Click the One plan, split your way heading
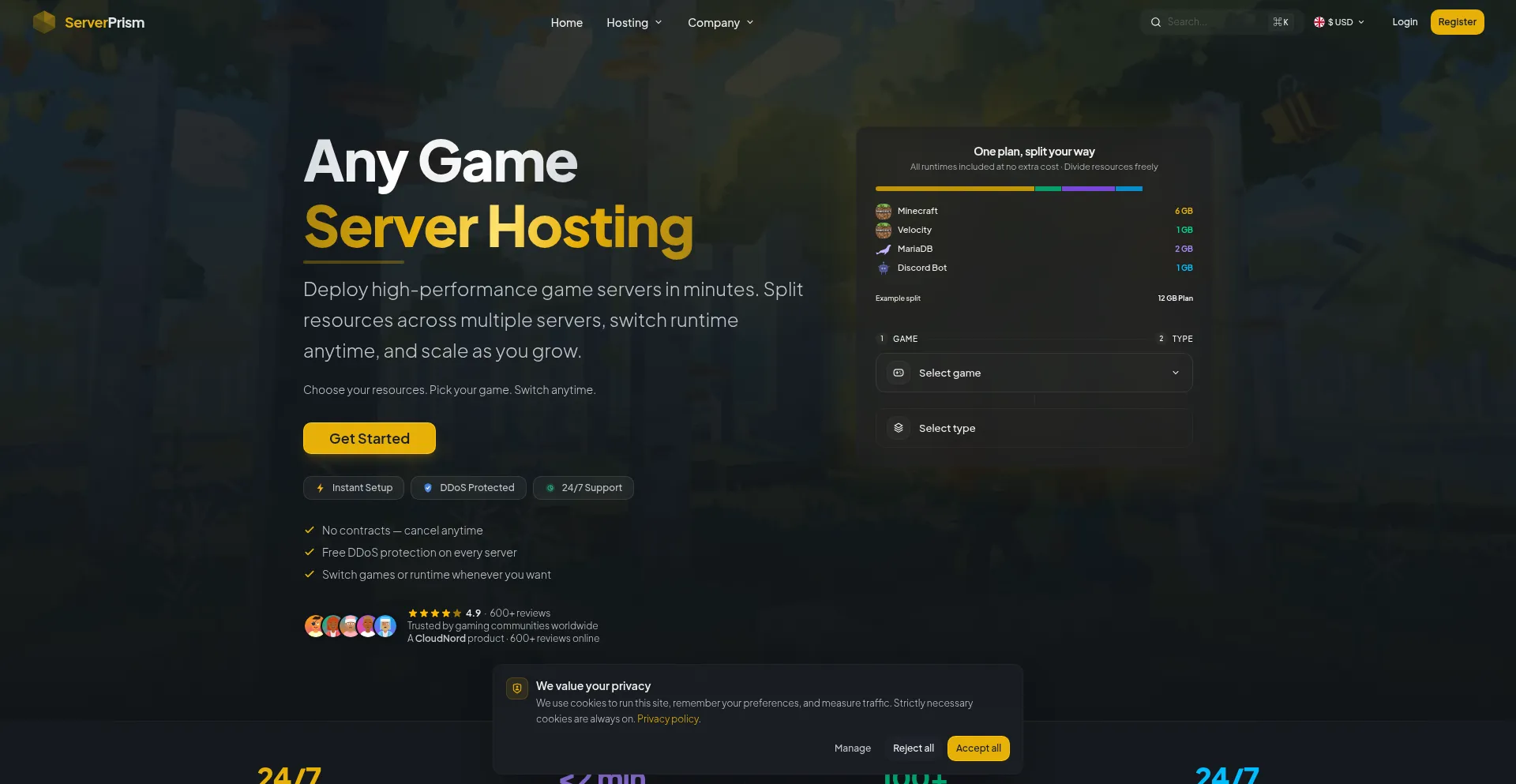This screenshot has width=1516, height=784. 1034,152
